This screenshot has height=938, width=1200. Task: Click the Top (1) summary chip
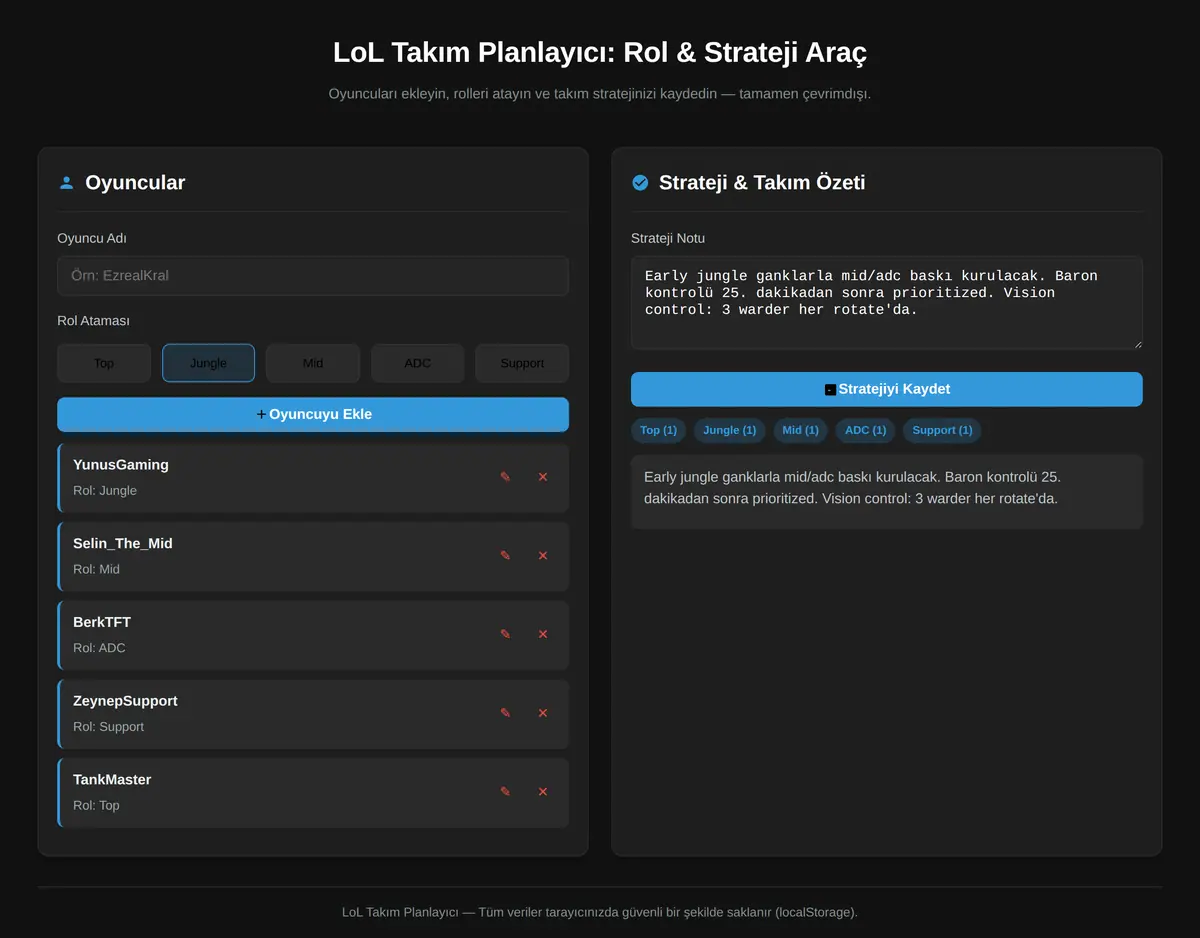(658, 430)
